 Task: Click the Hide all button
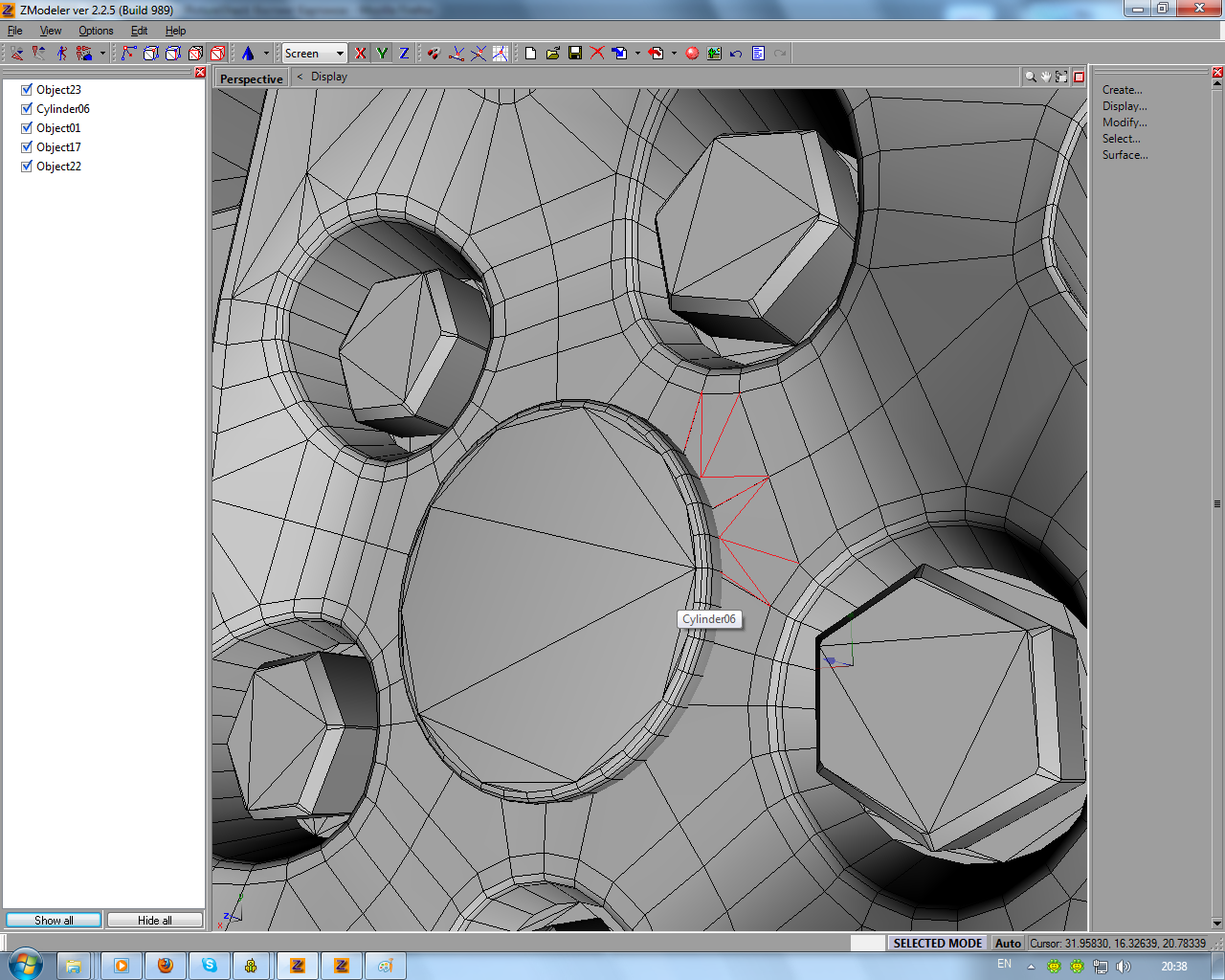pyautogui.click(x=155, y=920)
